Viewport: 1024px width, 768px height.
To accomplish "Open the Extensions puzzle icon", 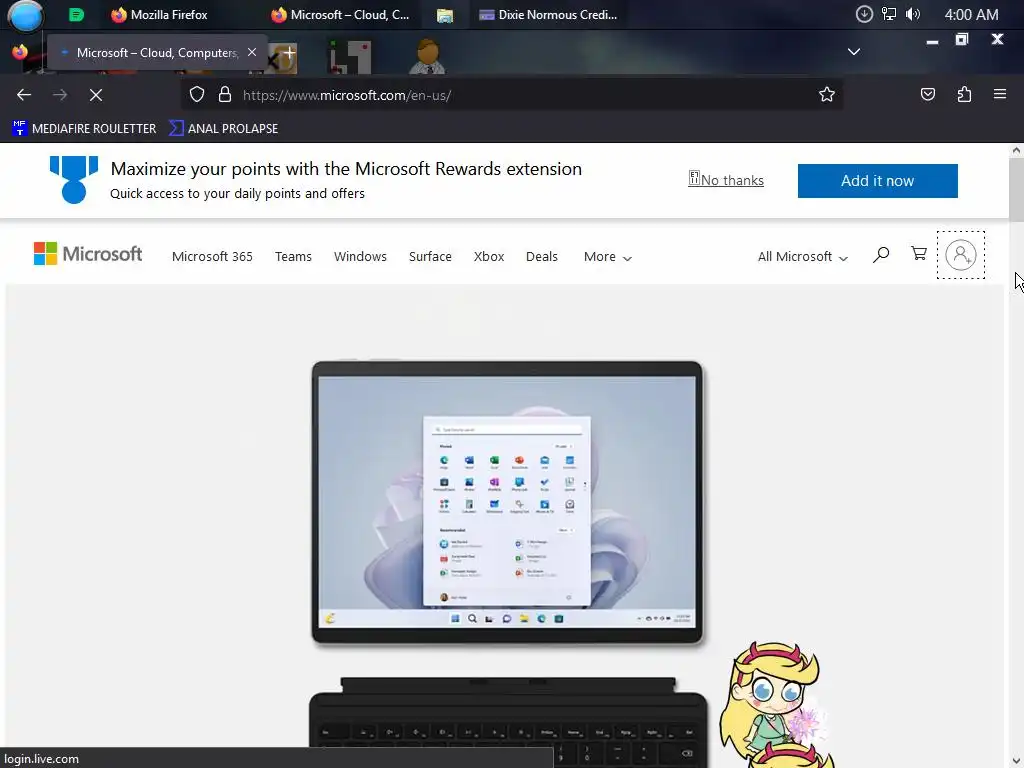I will (964, 95).
